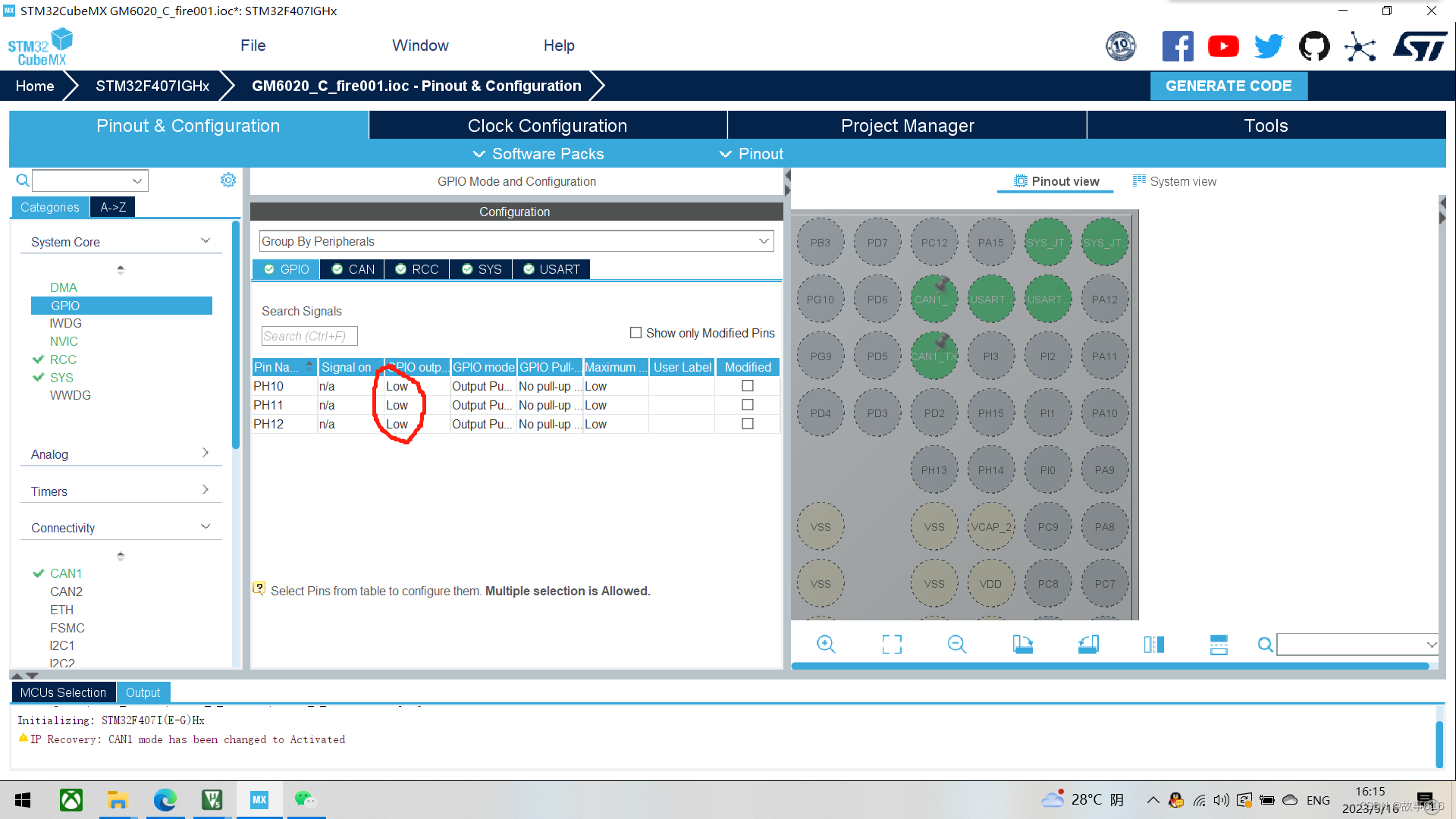The image size is (1456, 819).
Task: Click the zoom in icon under pinout view
Action: pos(826,645)
